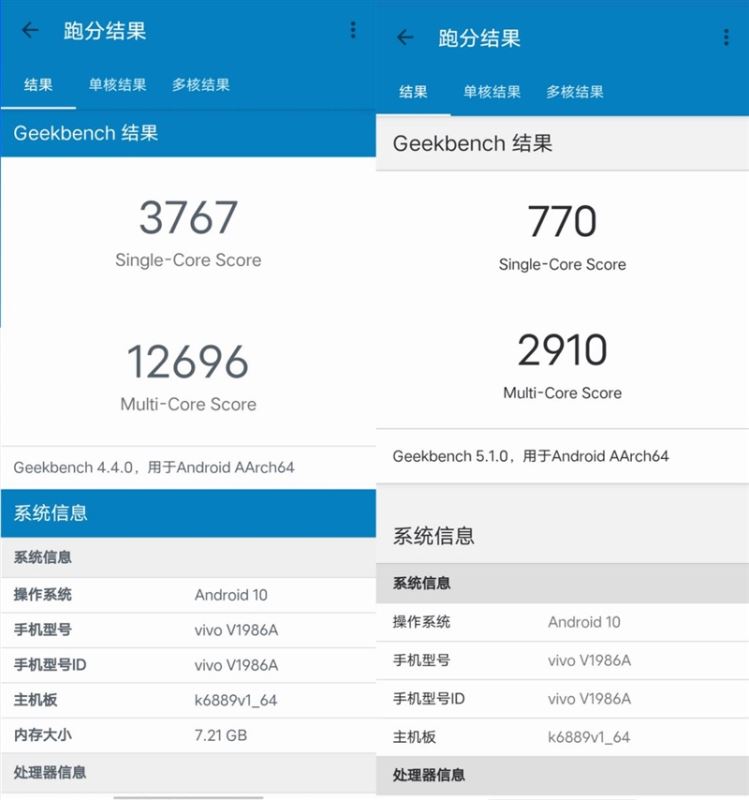Switch to 多核结果 tab in right screen
Screen dimensions: 749x800
[575, 92]
